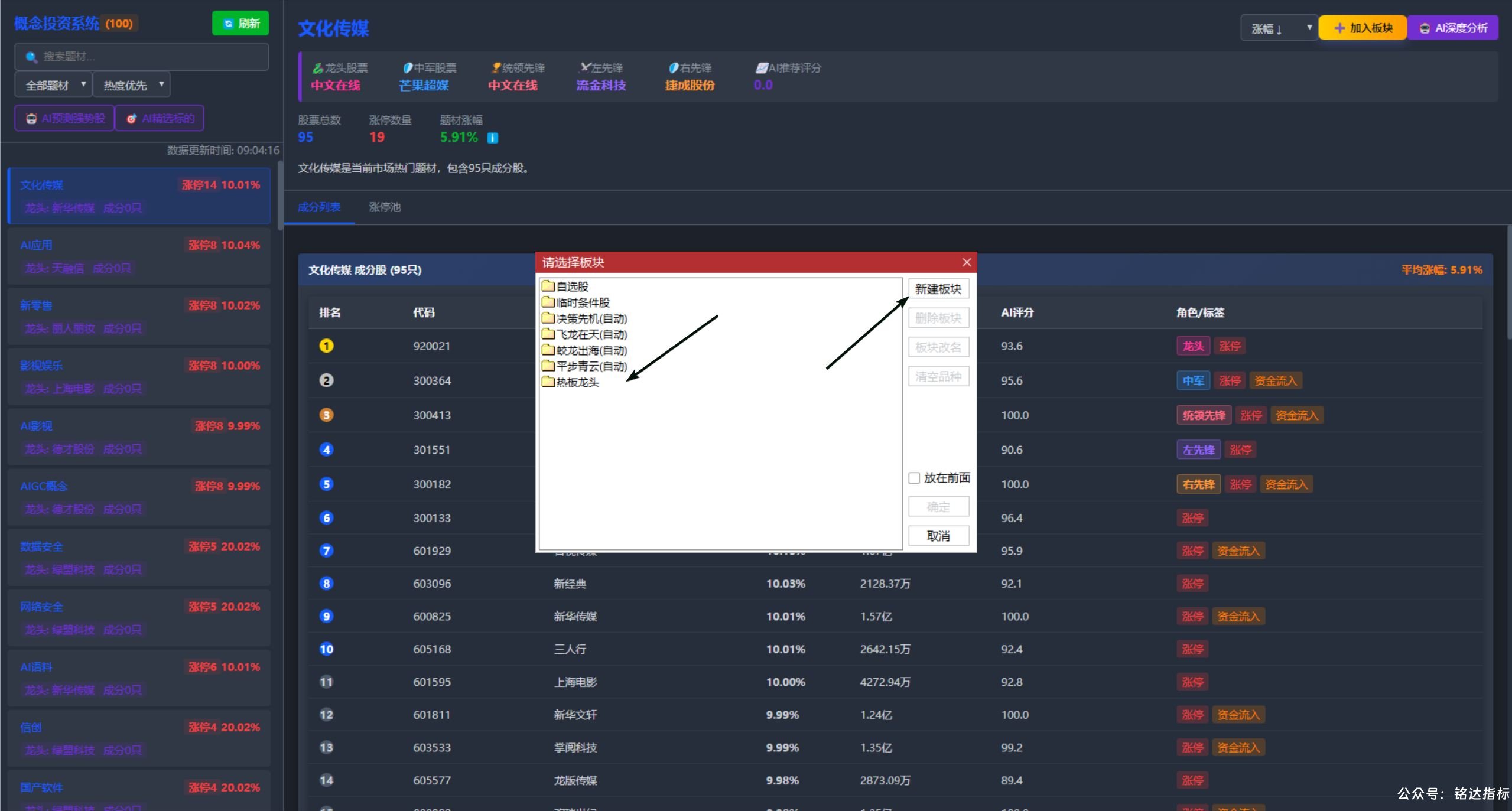Click the green 刷新 button

[x=240, y=24]
